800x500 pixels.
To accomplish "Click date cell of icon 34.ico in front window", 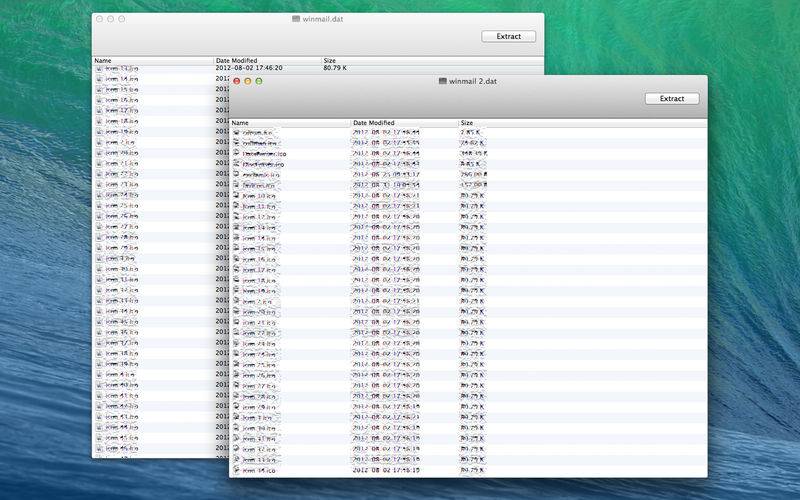I will 386,470.
